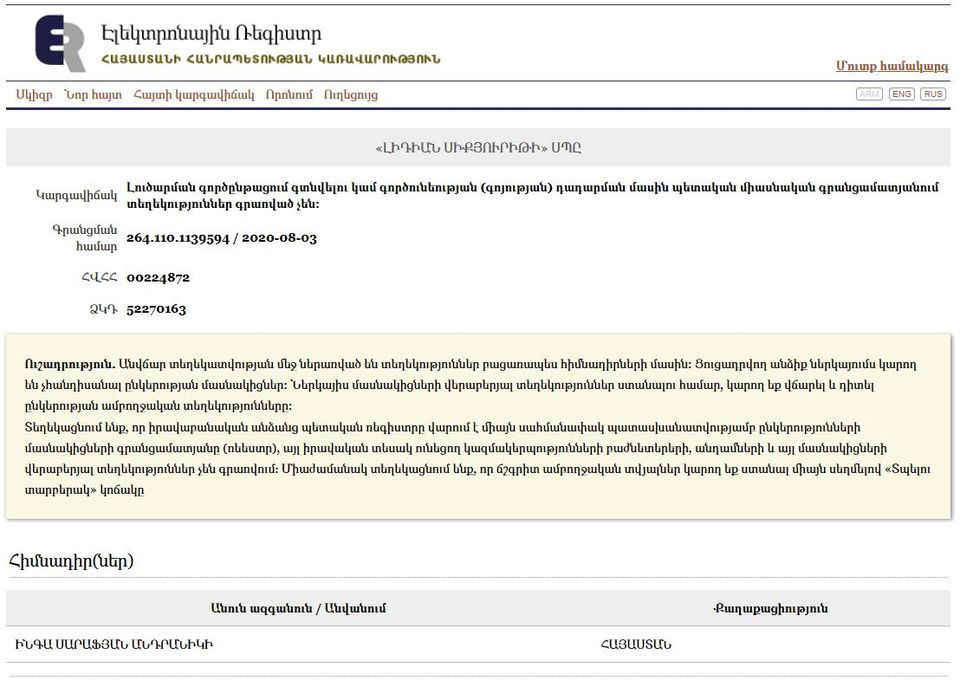The image size is (960, 687).
Task: Go to Նոր հայտ page
Action: [x=92, y=95]
